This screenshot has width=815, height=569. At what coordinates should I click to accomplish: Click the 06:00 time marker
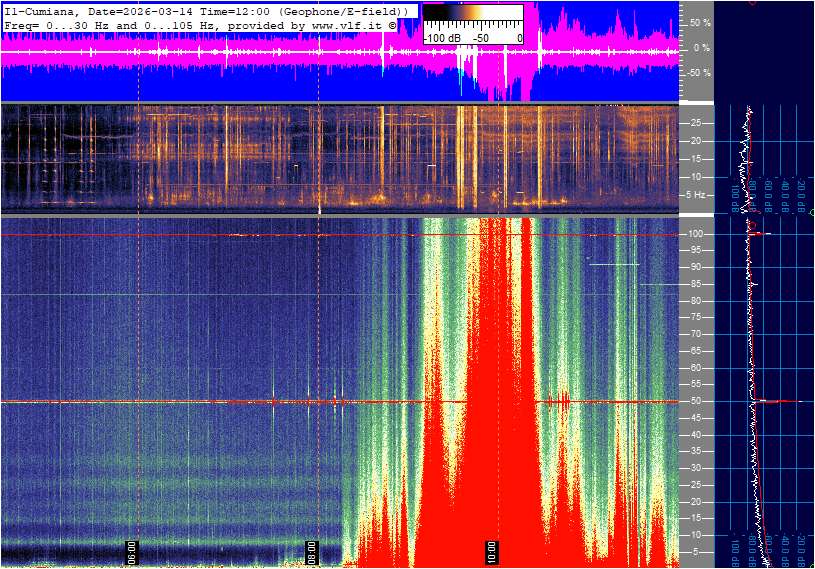coord(130,549)
